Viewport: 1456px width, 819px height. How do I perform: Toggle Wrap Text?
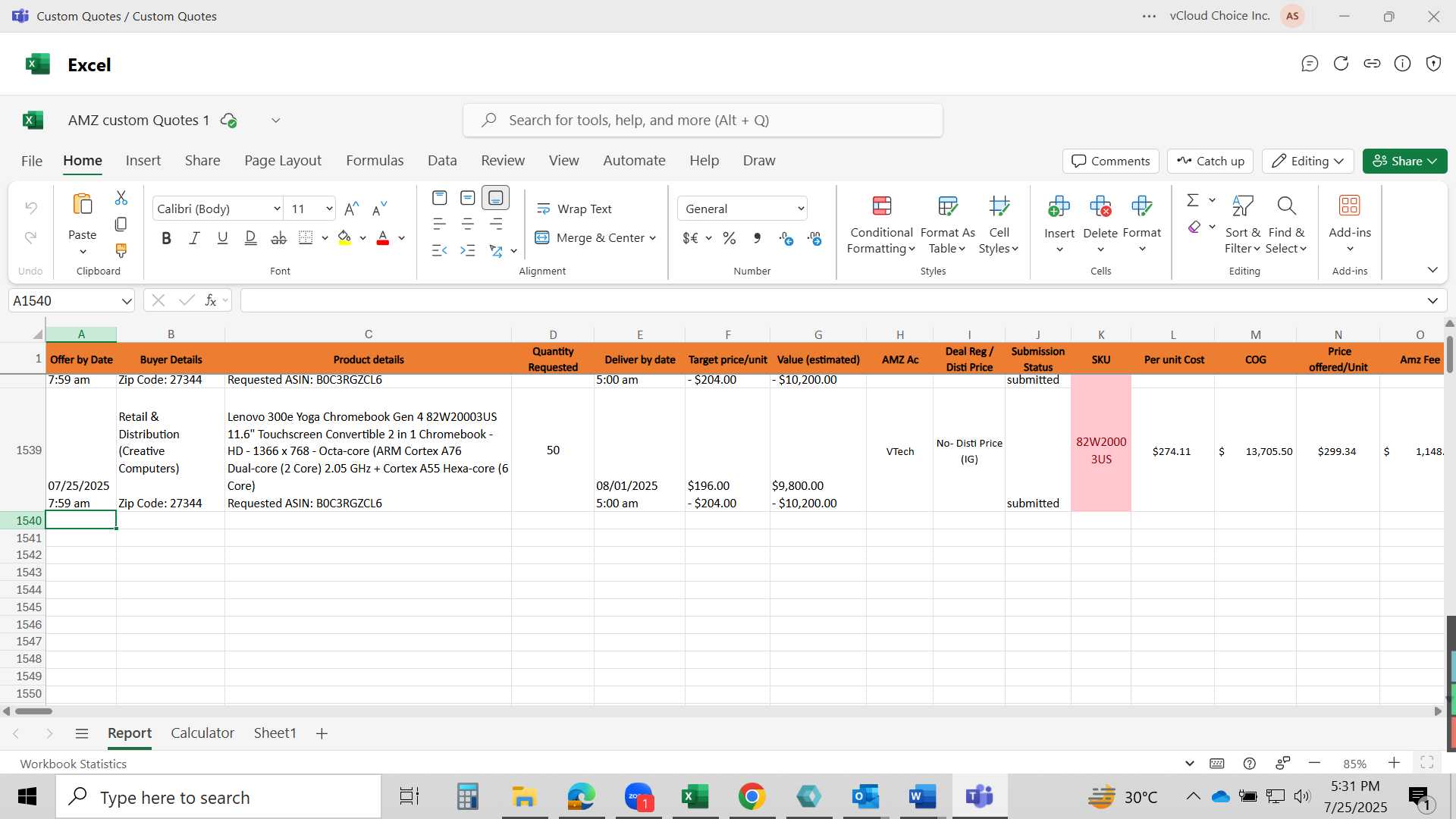pyautogui.click(x=574, y=209)
